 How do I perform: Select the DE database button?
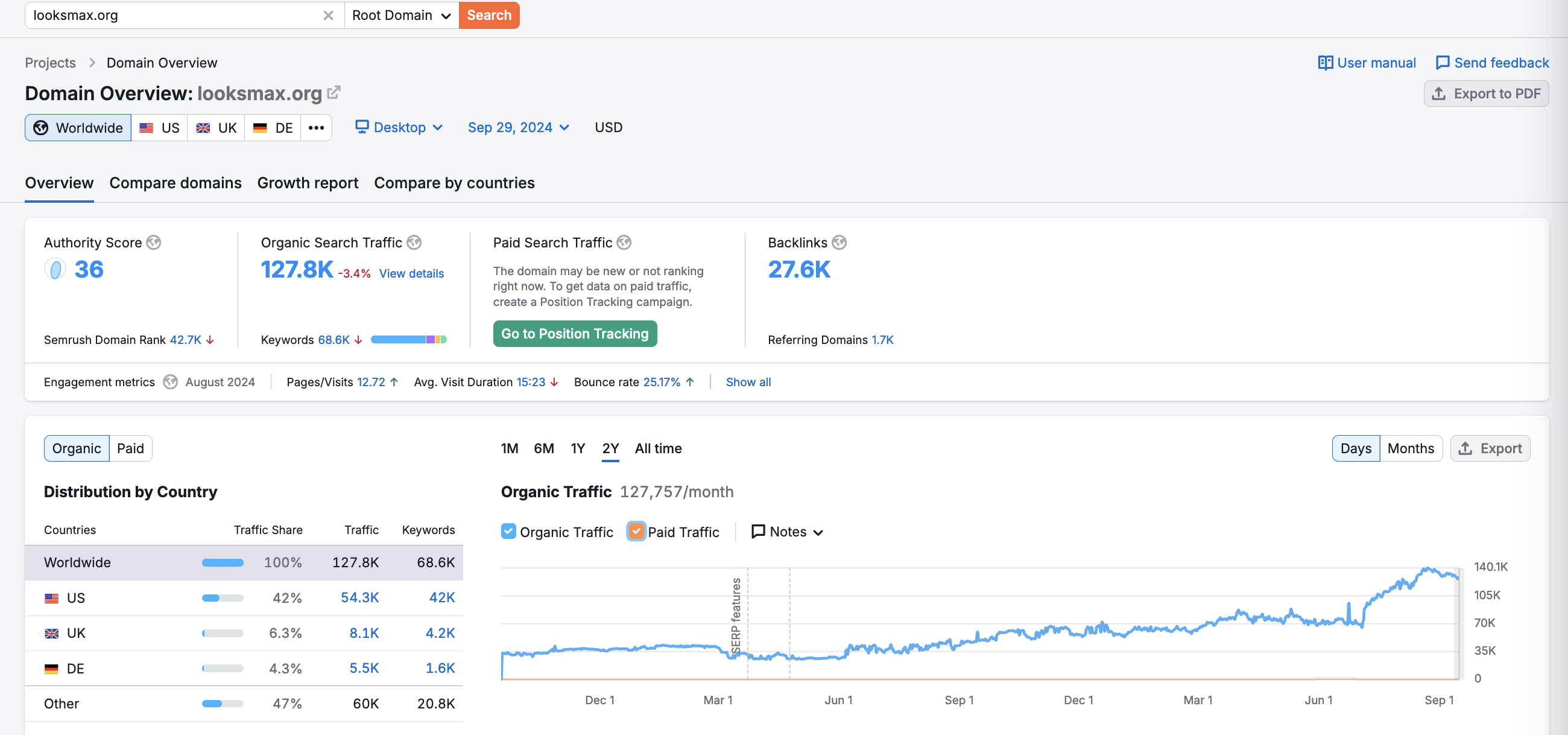click(273, 127)
